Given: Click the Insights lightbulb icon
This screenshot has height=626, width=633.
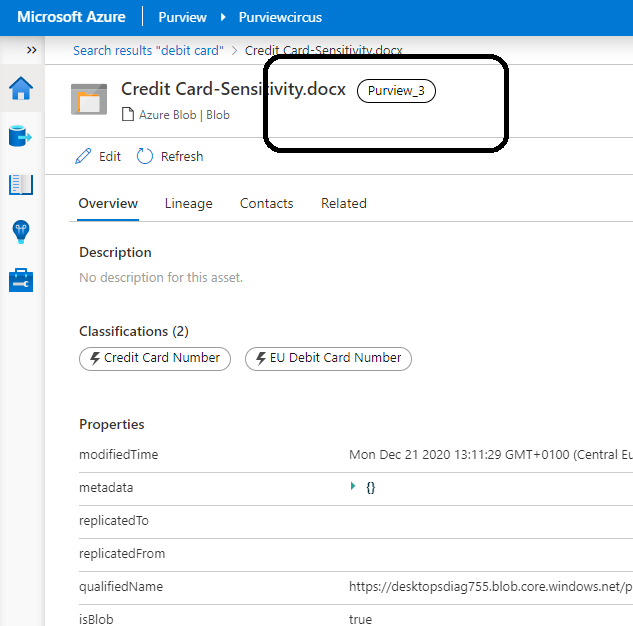Looking at the screenshot, I should click(x=21, y=232).
